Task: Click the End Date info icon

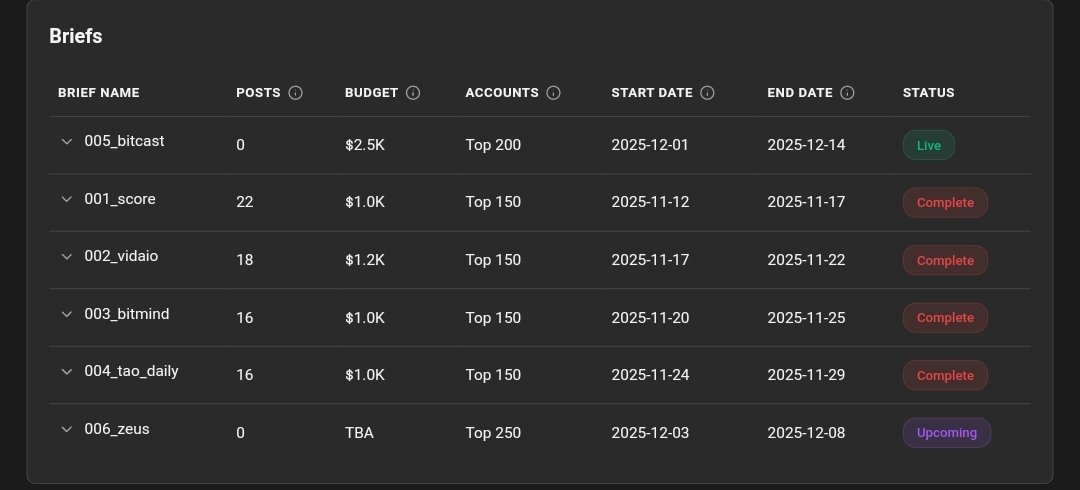Action: click(847, 93)
